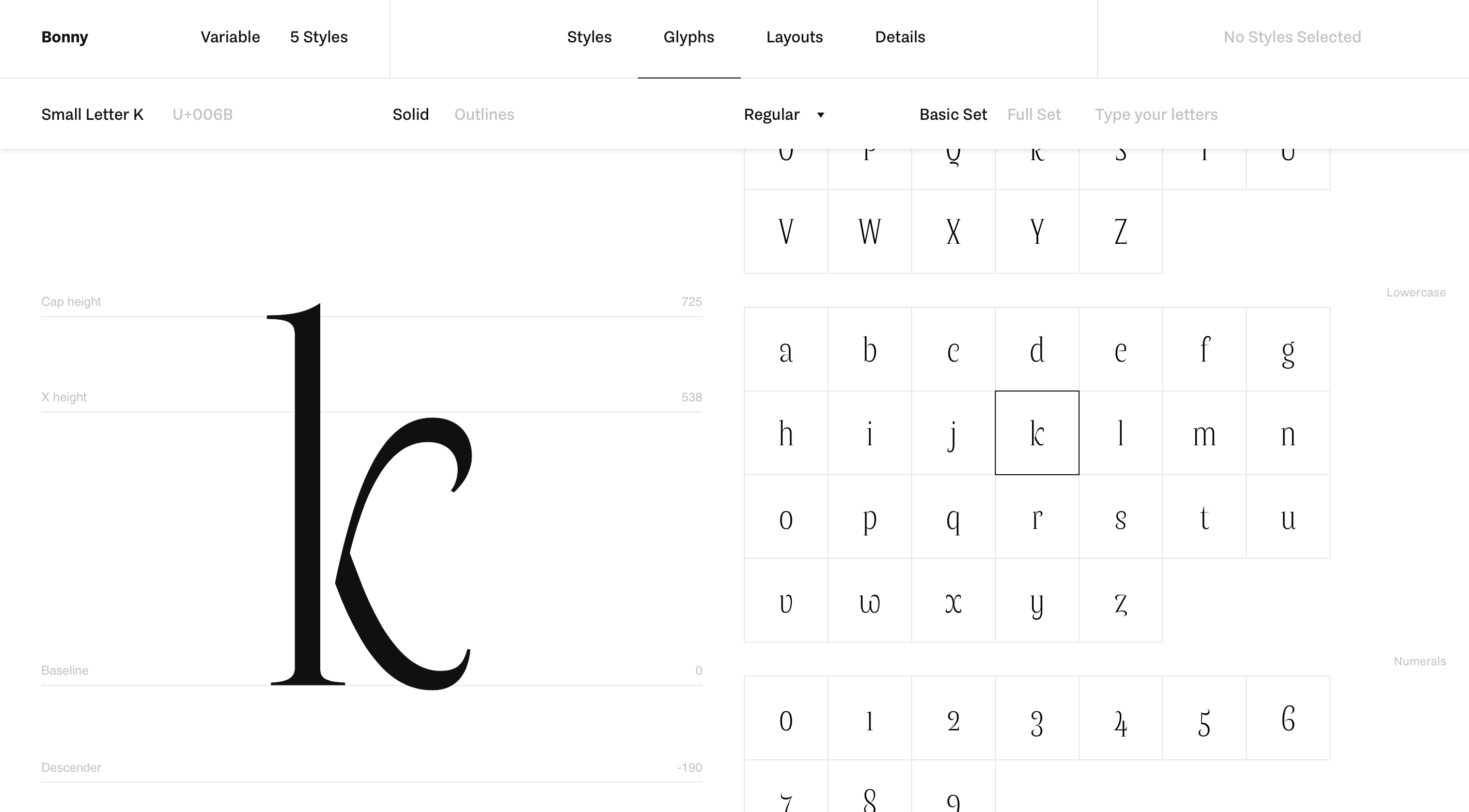Screen dimensions: 1469x812
Task: Switch to the Full Set
Action: pyautogui.click(x=1034, y=115)
